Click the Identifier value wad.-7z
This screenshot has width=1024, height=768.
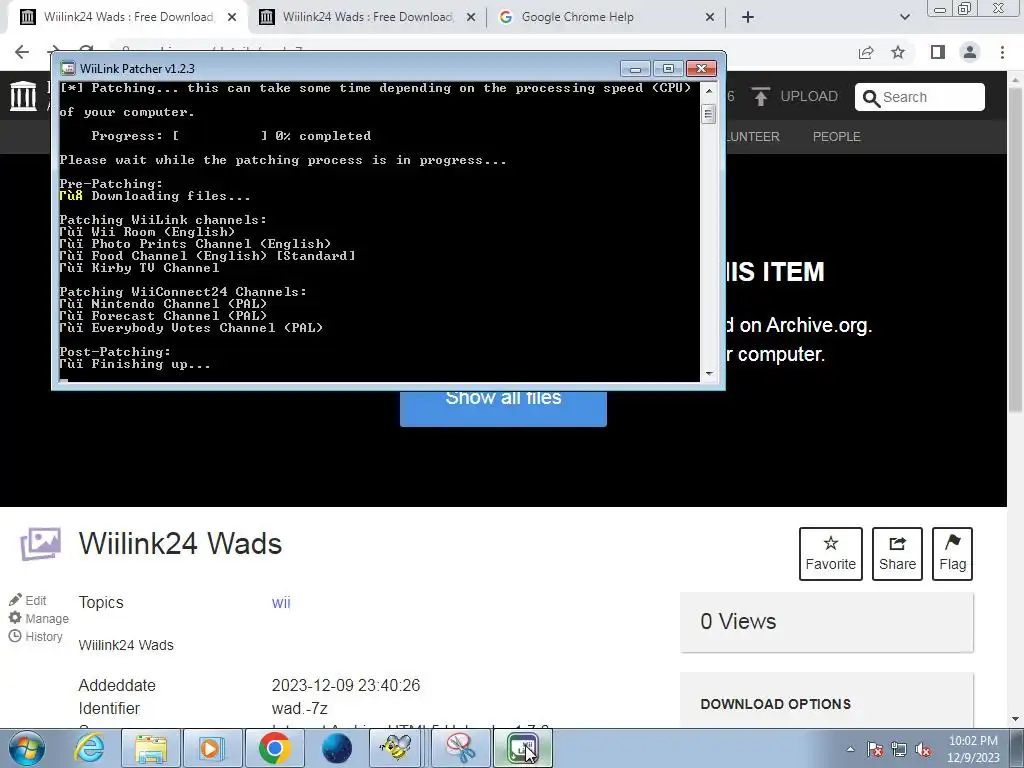point(299,708)
